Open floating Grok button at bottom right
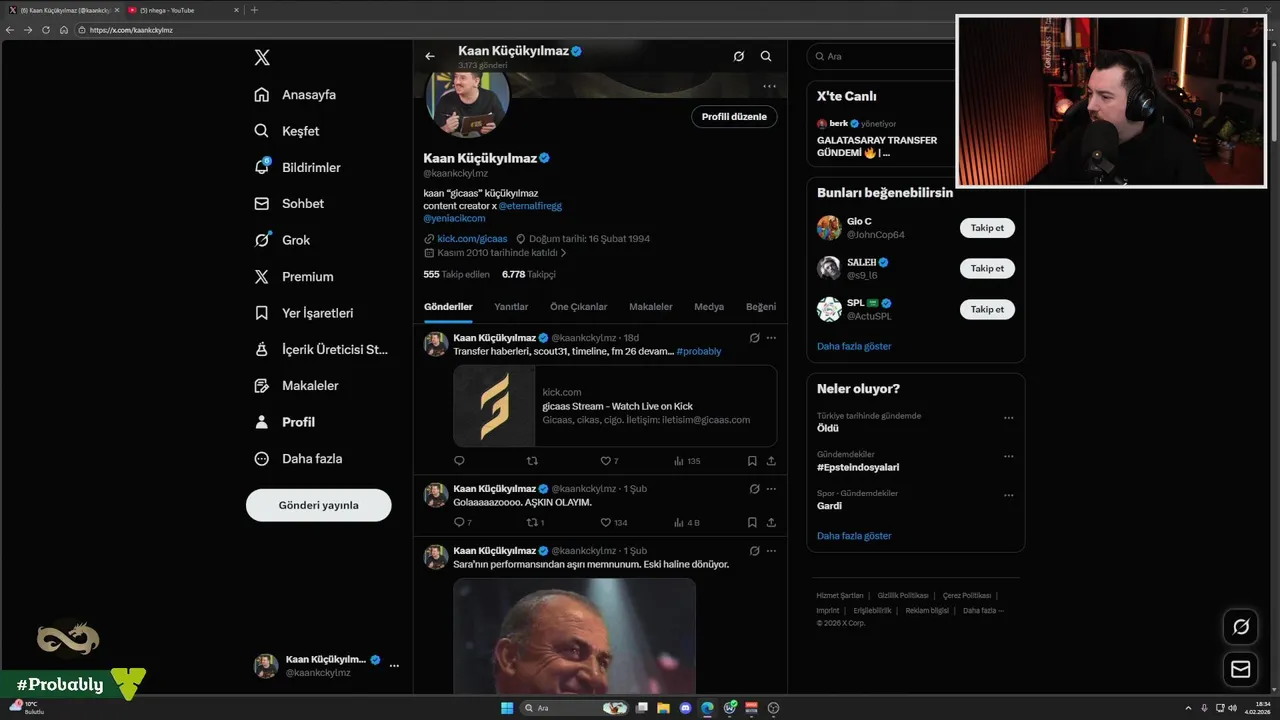Viewport: 1280px width, 720px height. tap(1241, 627)
